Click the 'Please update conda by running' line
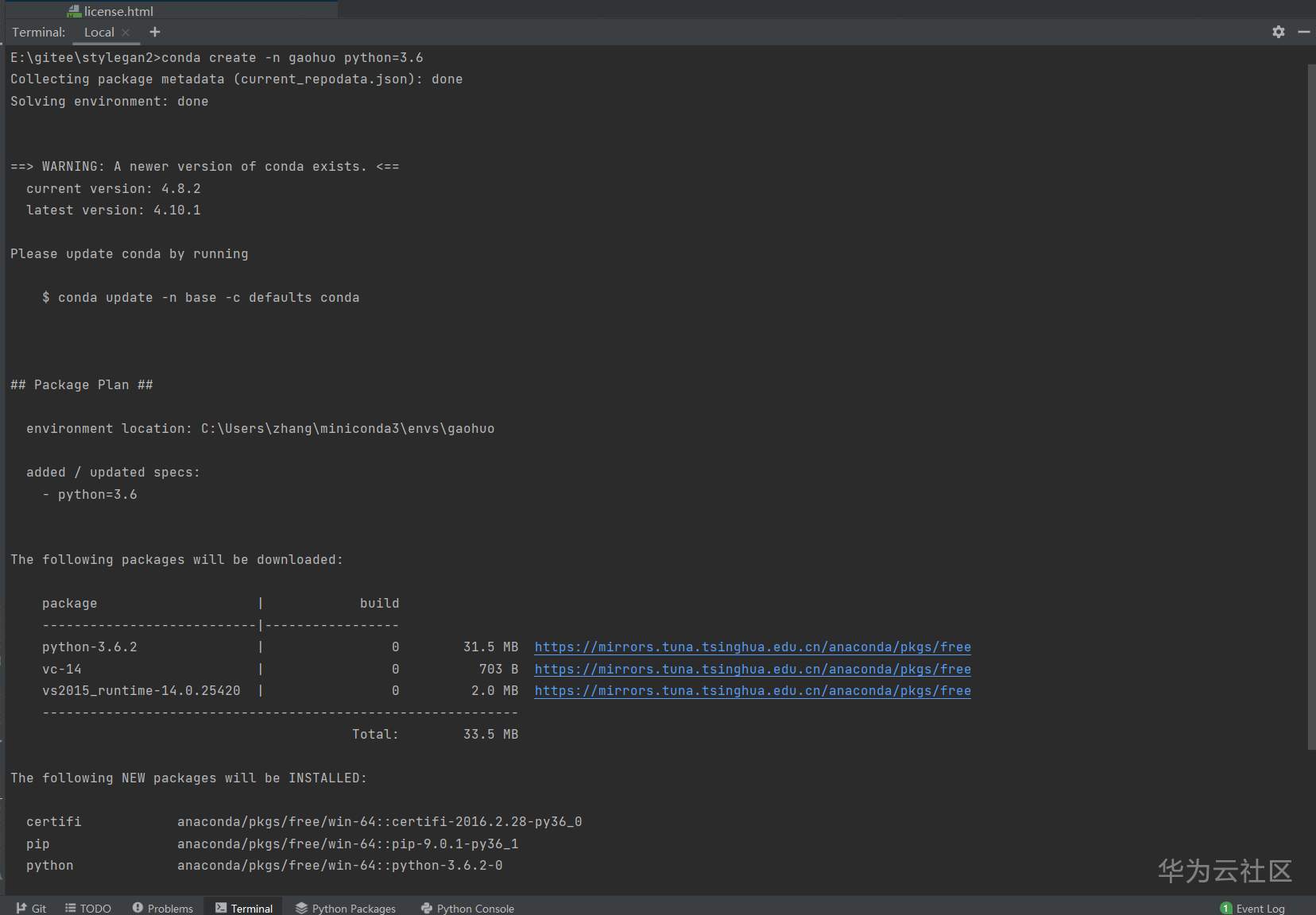 (x=130, y=254)
